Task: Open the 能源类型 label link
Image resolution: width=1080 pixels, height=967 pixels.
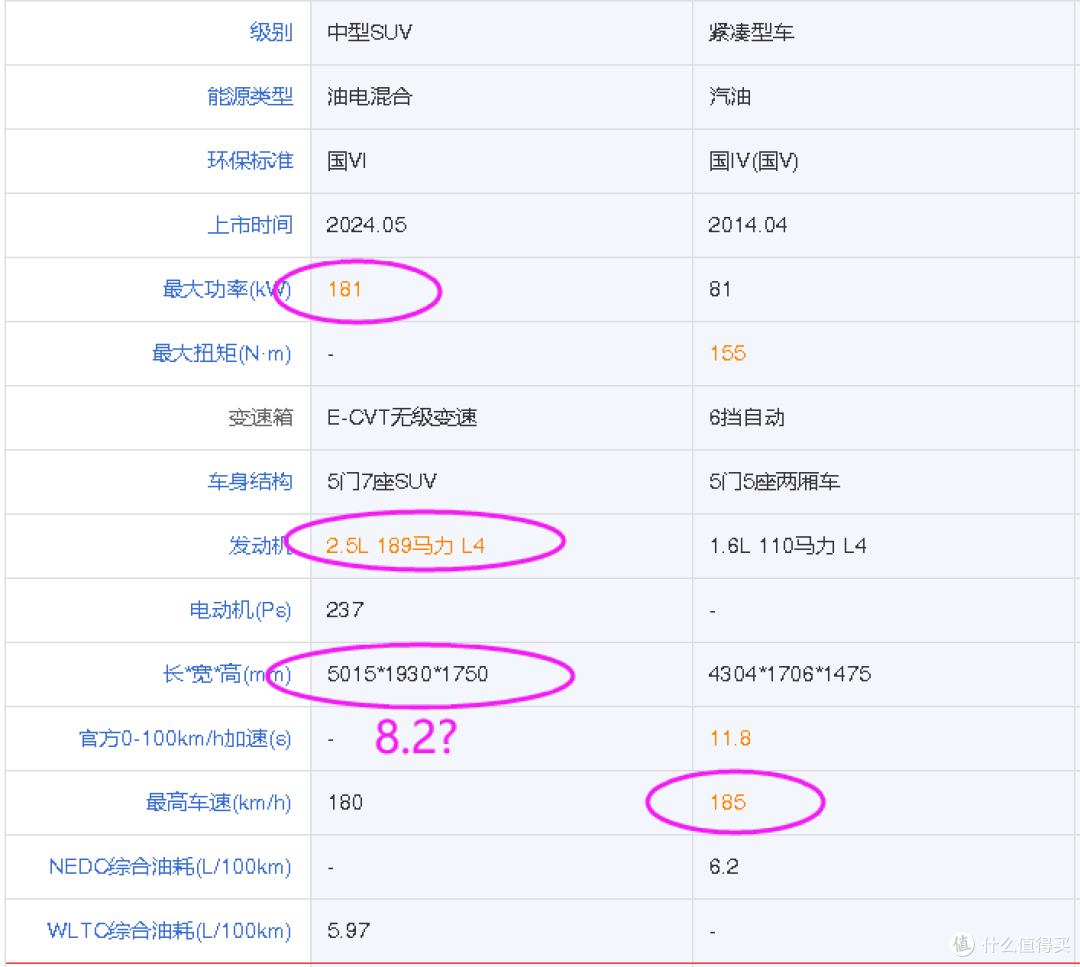Action: coord(250,96)
